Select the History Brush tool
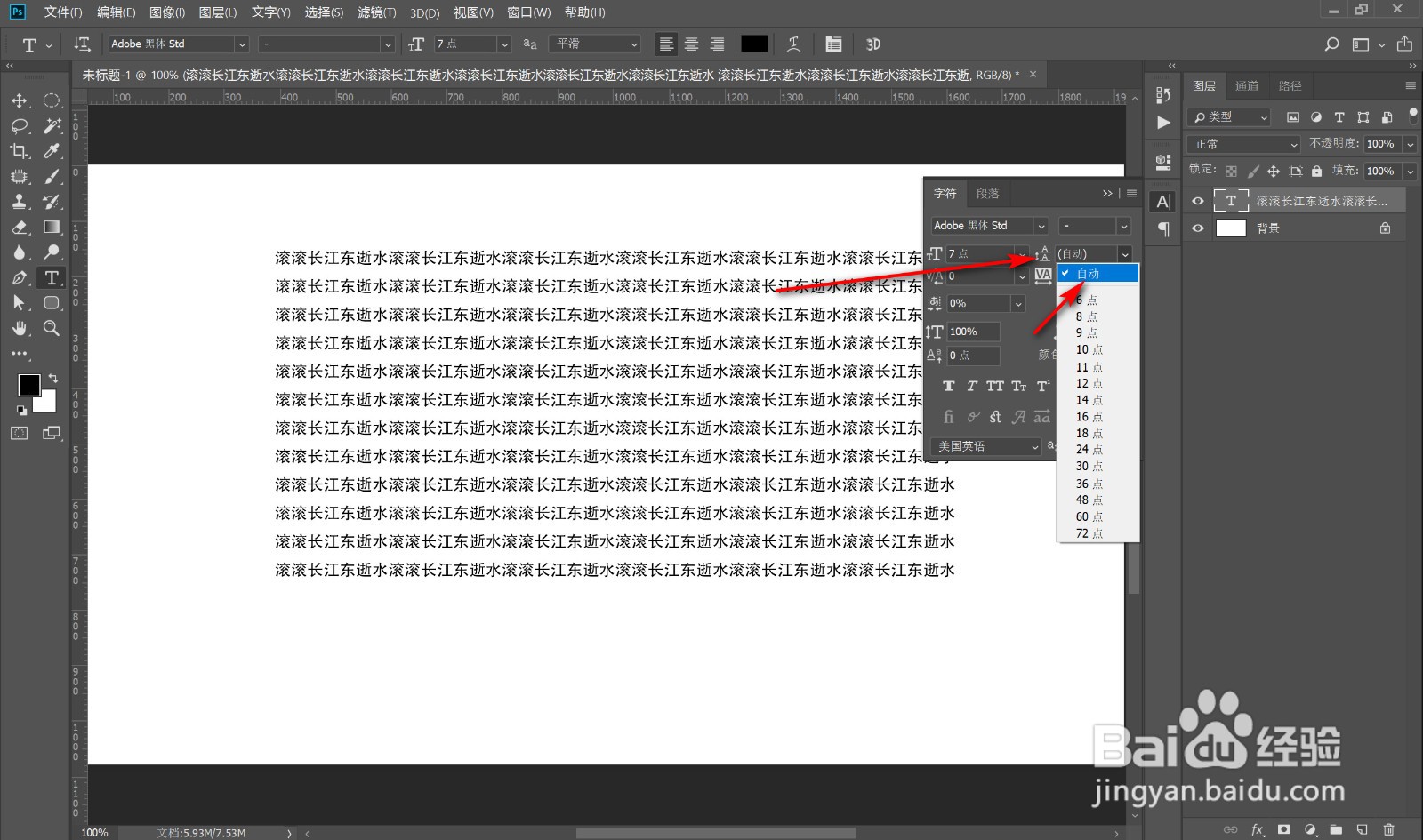 pos(52,202)
